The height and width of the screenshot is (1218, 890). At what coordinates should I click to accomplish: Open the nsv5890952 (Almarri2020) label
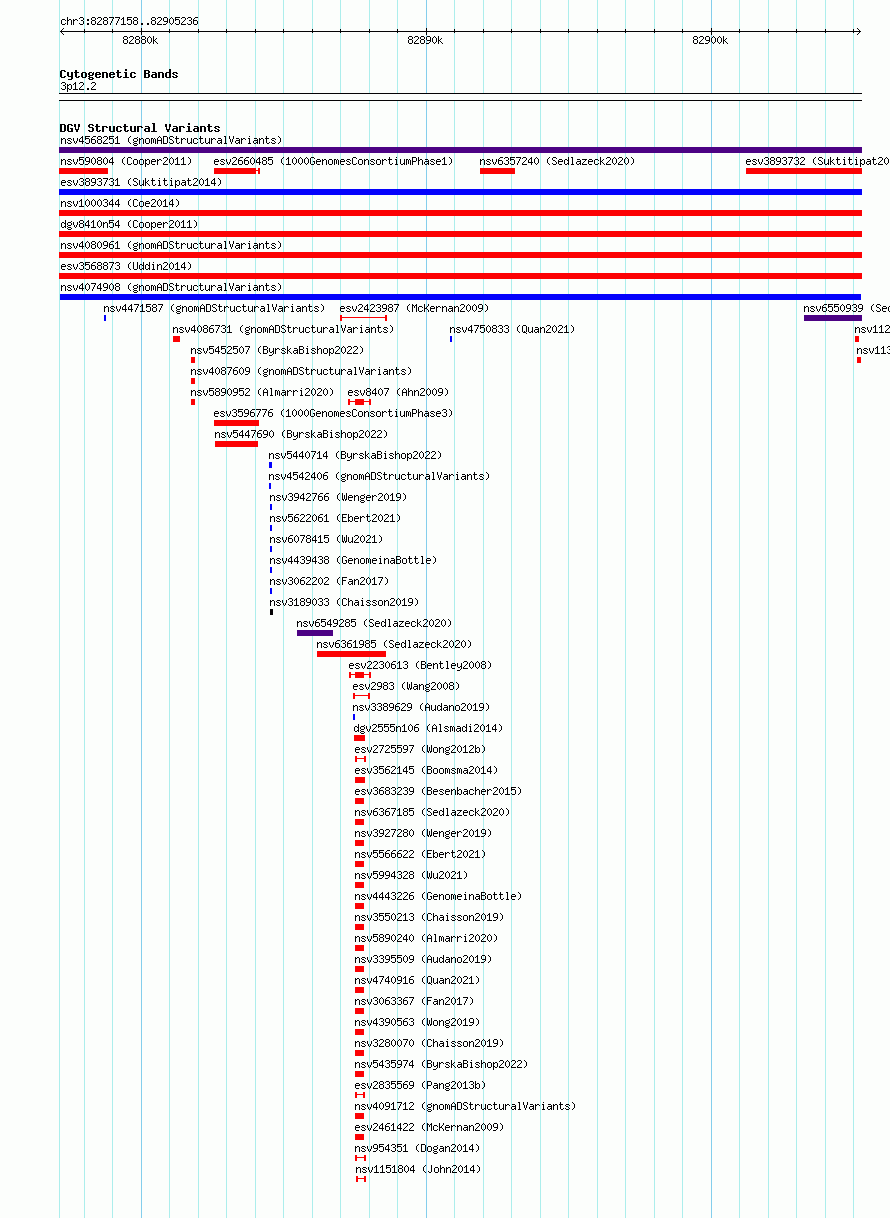click(x=262, y=392)
